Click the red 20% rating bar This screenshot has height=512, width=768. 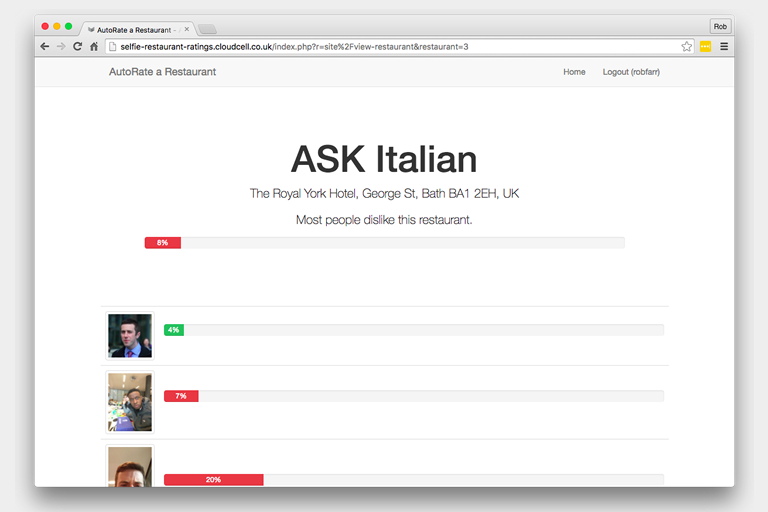click(214, 480)
